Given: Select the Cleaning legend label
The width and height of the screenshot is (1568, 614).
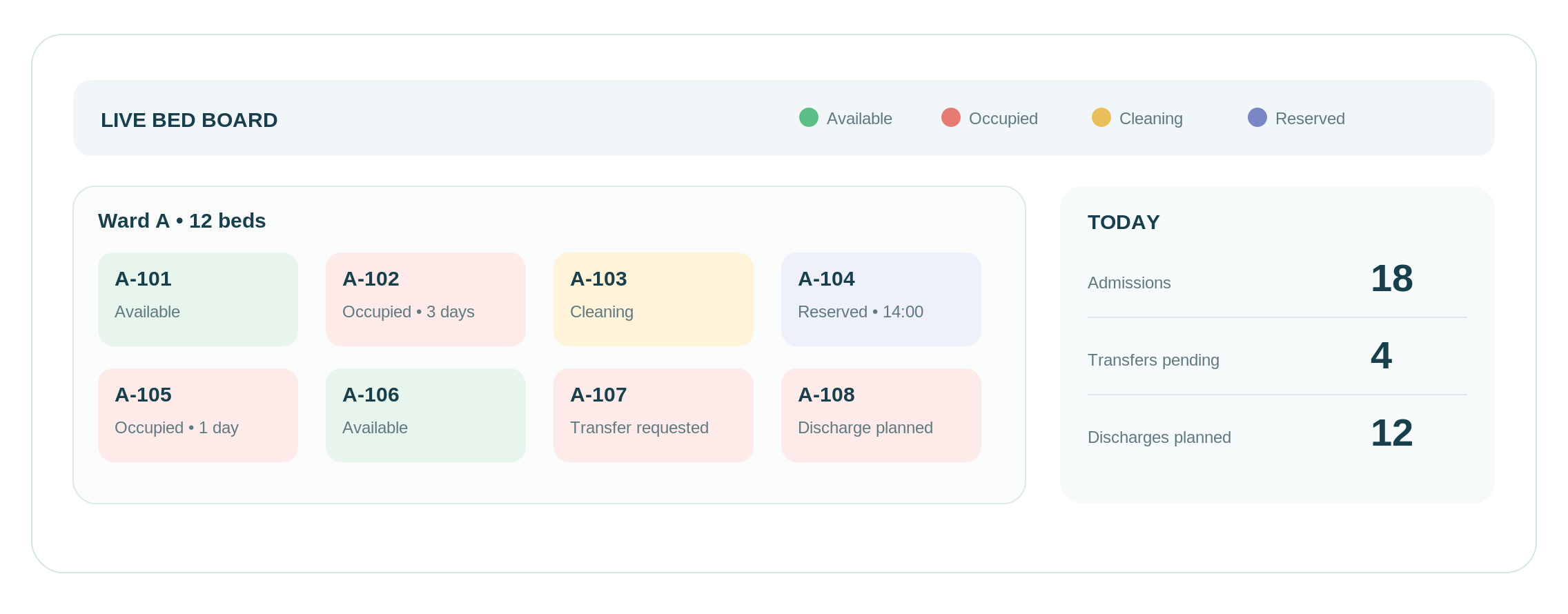Looking at the screenshot, I should coord(1150,119).
